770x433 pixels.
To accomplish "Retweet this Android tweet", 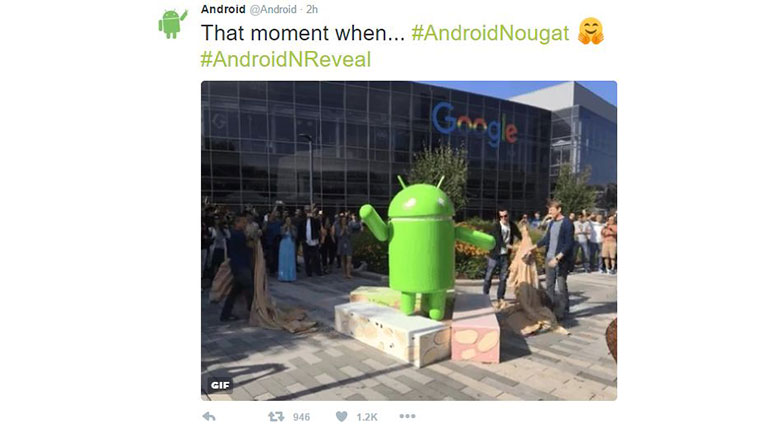I will click(x=276, y=417).
